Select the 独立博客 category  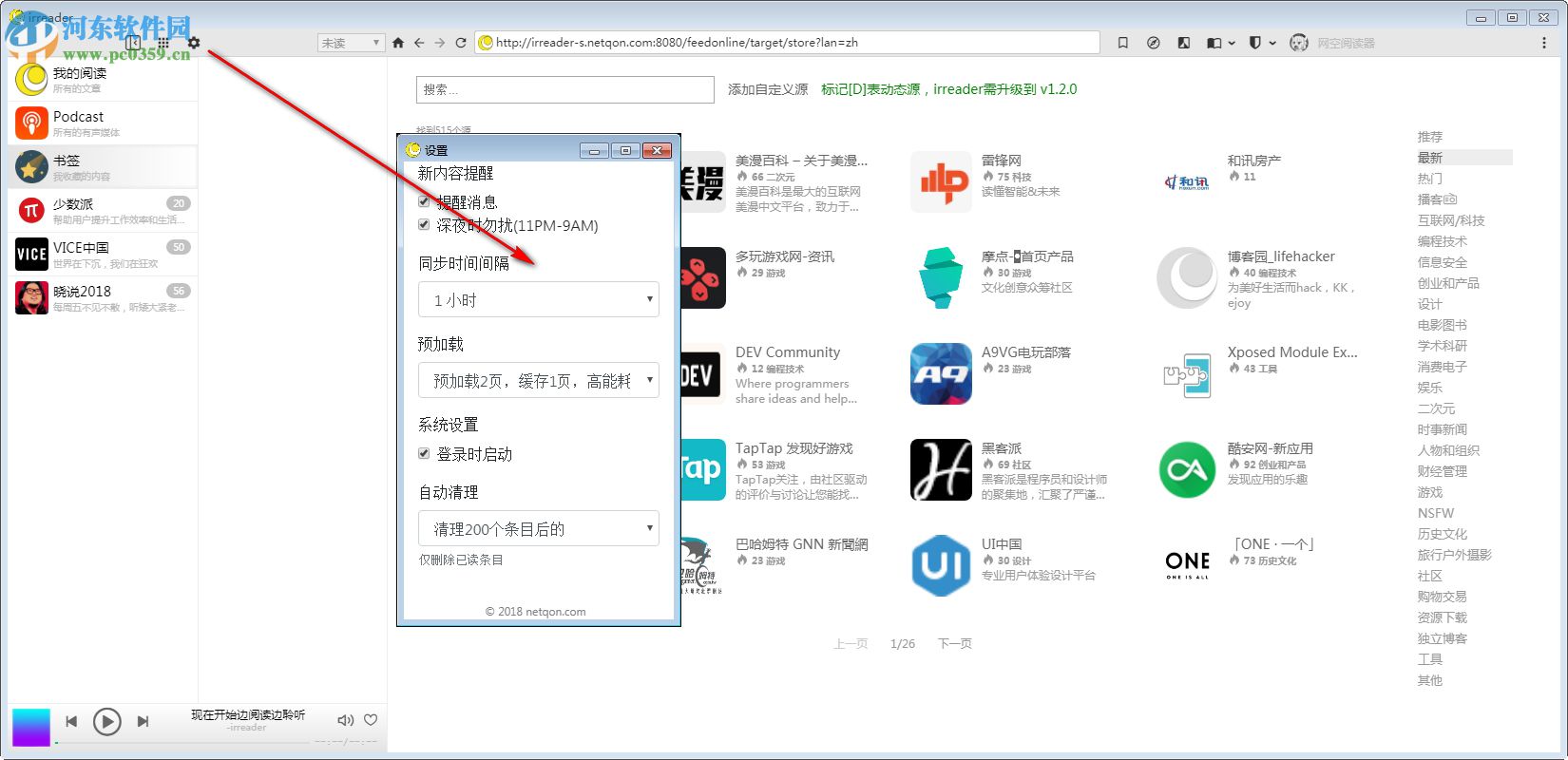[1442, 638]
